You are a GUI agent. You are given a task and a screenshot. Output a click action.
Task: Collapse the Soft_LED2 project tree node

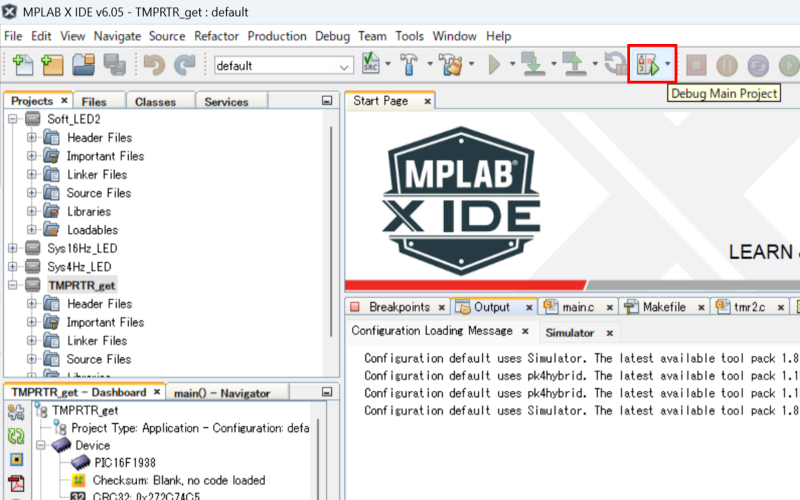[x=13, y=119]
